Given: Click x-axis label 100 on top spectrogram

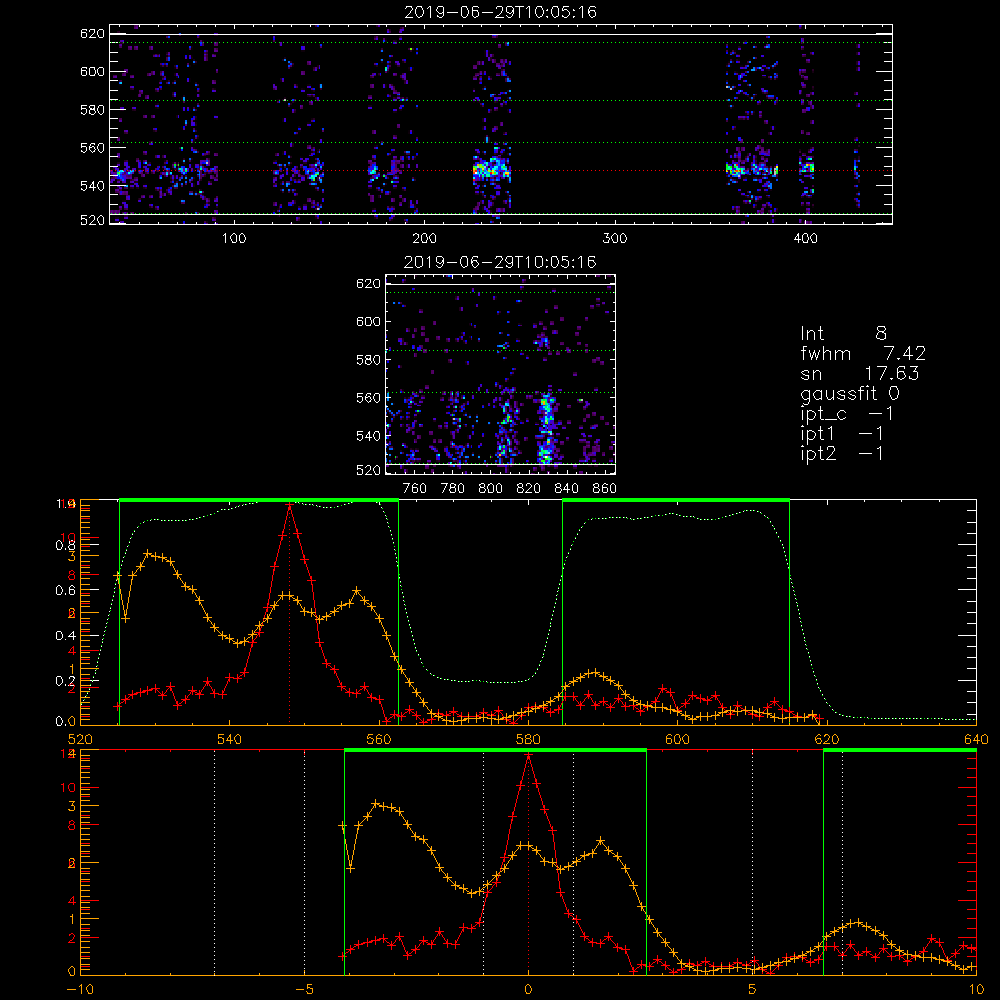Looking at the screenshot, I should [x=233, y=238].
